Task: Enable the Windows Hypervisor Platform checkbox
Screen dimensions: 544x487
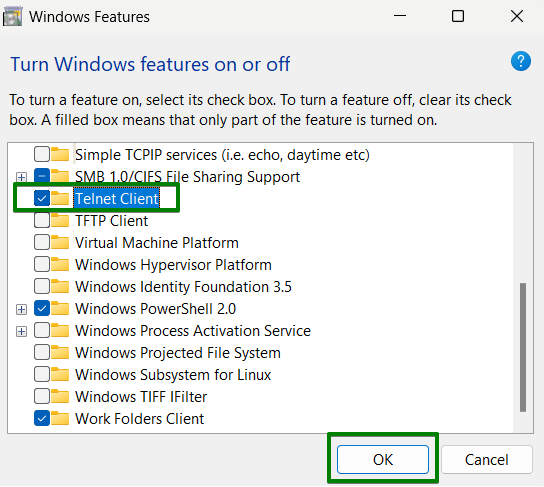Action: (x=42, y=265)
